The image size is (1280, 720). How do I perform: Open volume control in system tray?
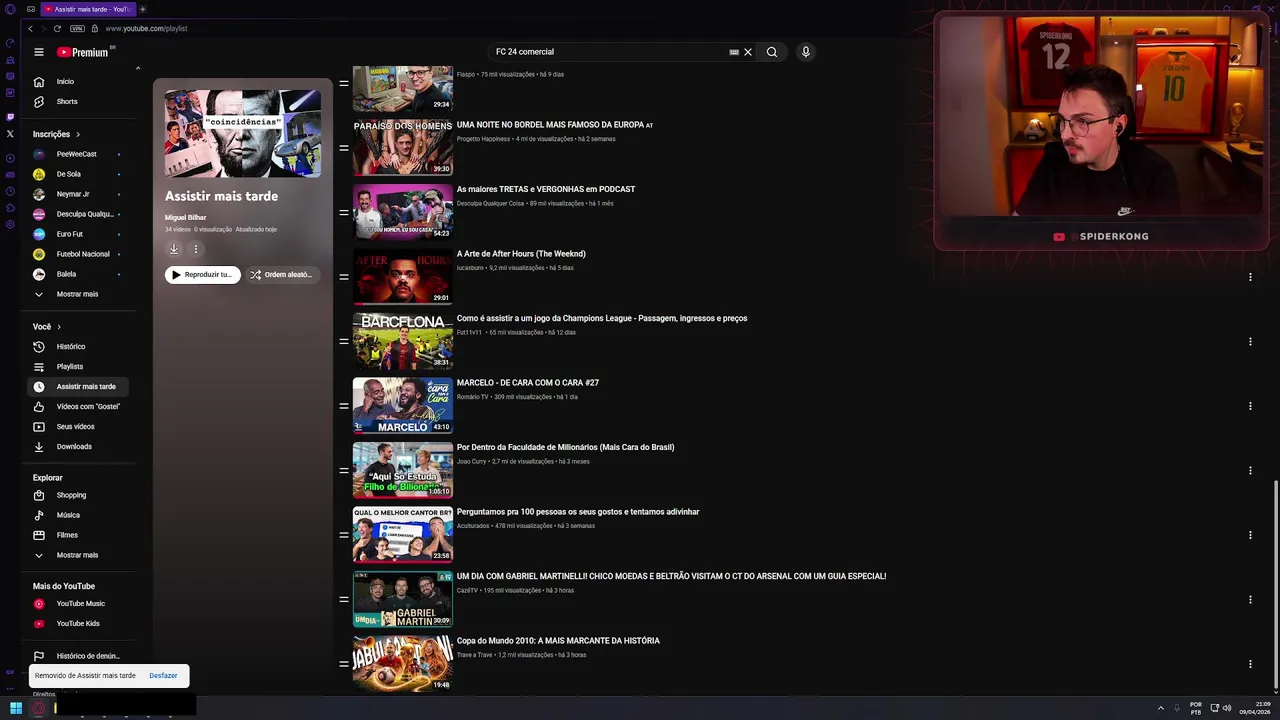pyautogui.click(x=1227, y=708)
